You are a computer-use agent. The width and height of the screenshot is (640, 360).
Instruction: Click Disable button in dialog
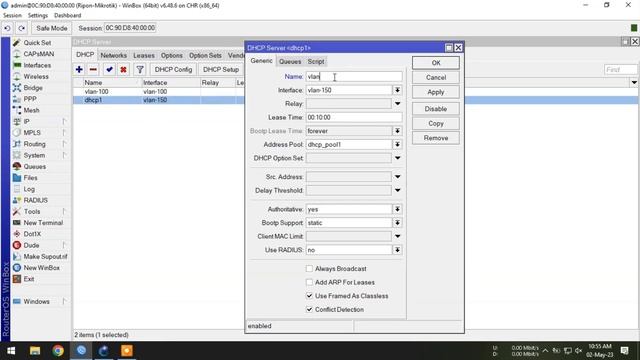pos(436,109)
